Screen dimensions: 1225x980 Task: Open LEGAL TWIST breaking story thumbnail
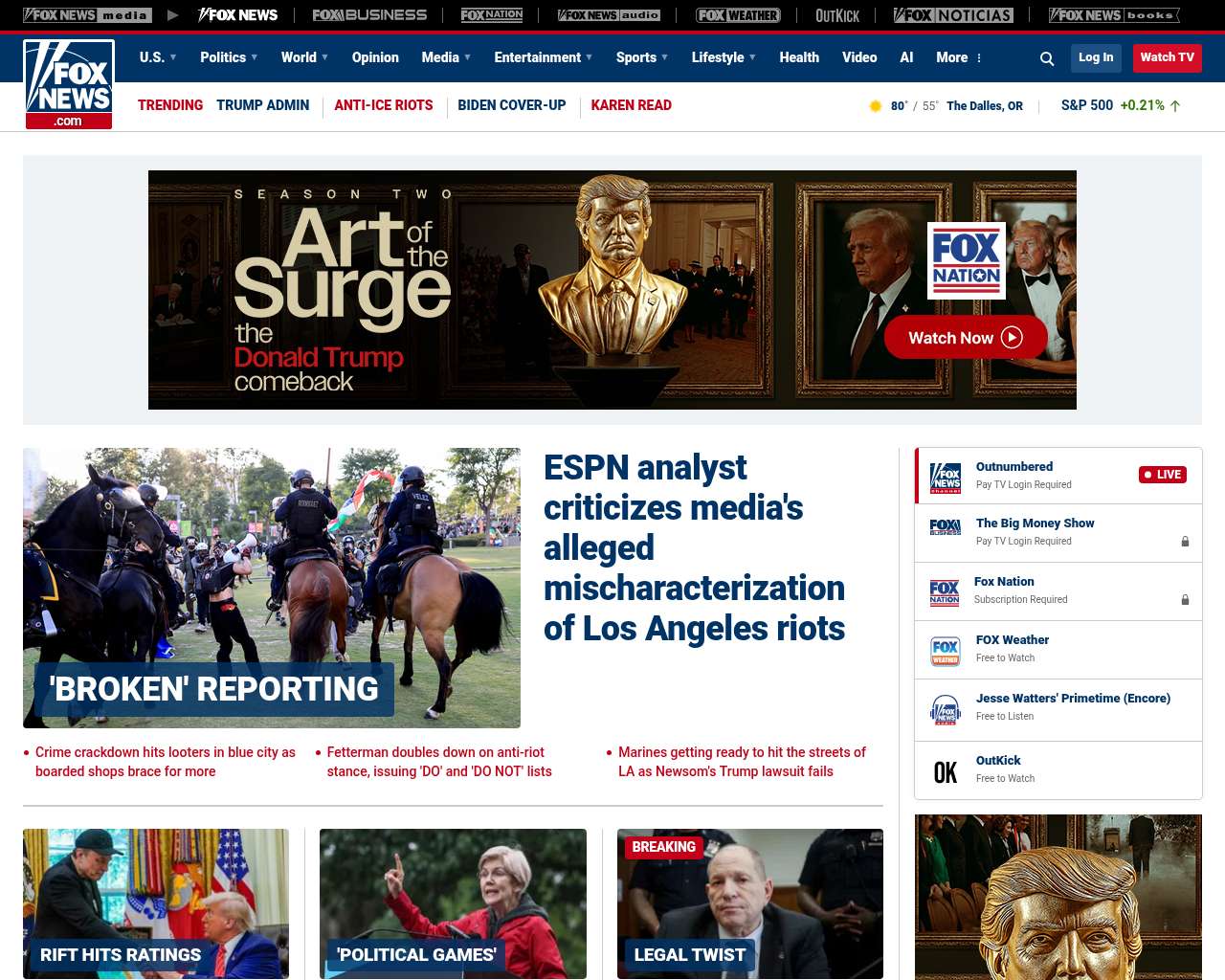[750, 903]
